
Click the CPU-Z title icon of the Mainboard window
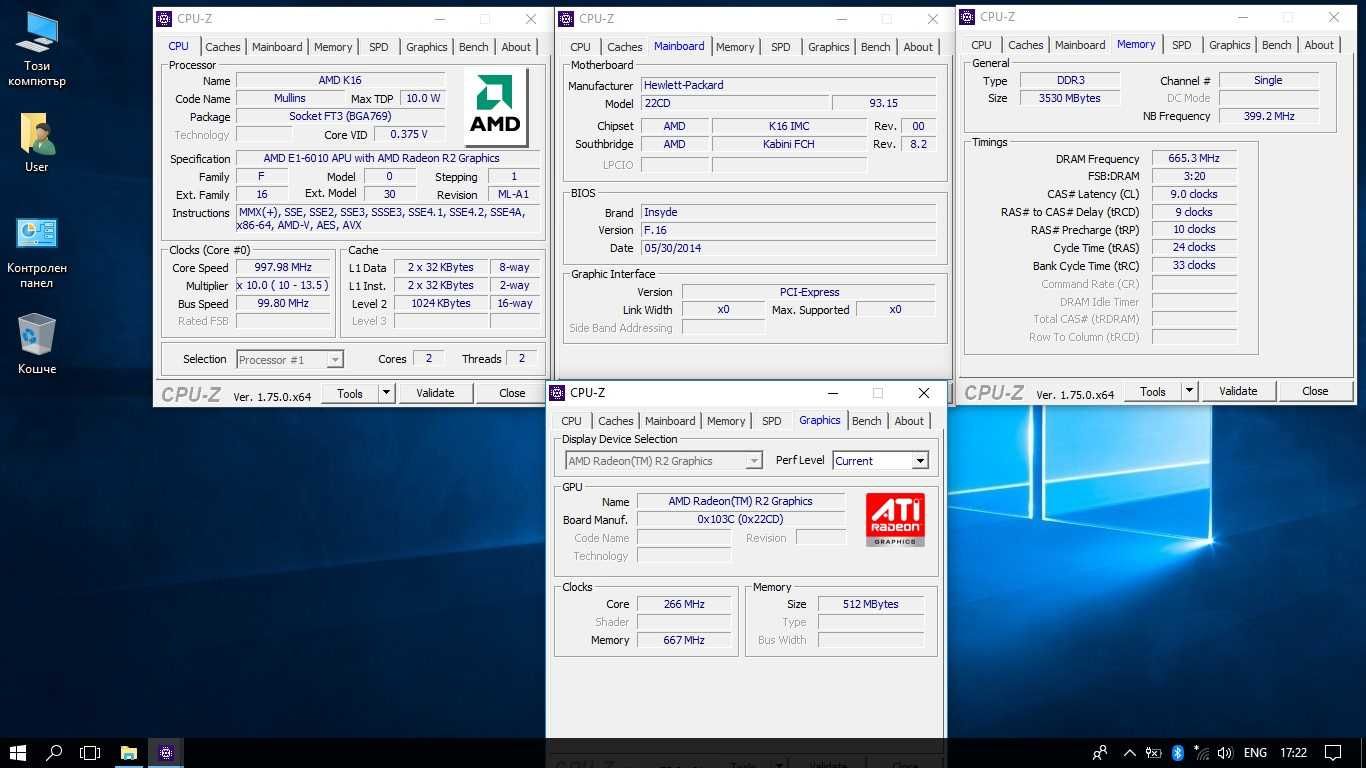[x=566, y=19]
